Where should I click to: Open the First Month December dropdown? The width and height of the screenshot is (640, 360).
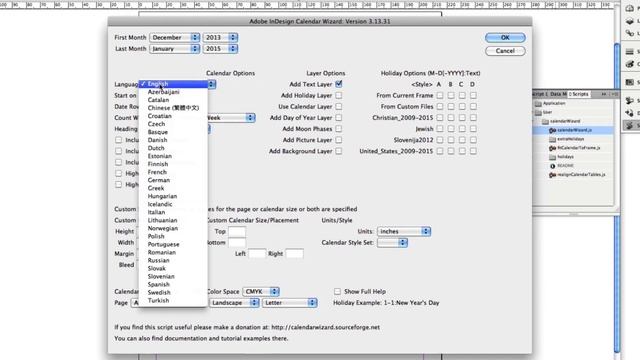point(174,38)
